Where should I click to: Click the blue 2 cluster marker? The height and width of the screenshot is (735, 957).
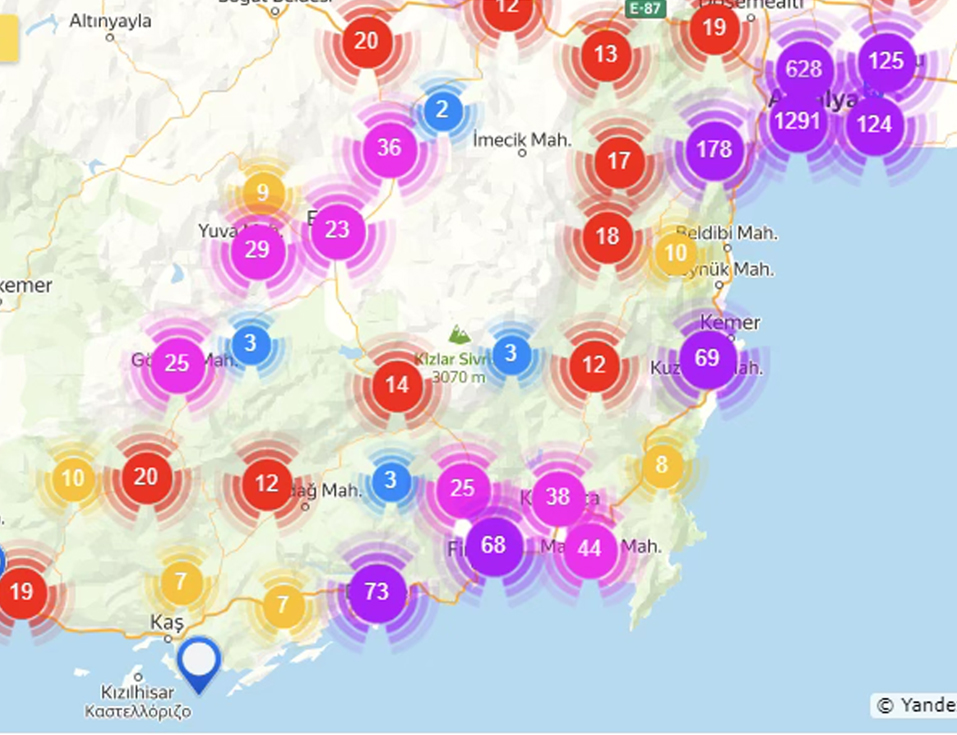[x=442, y=111]
